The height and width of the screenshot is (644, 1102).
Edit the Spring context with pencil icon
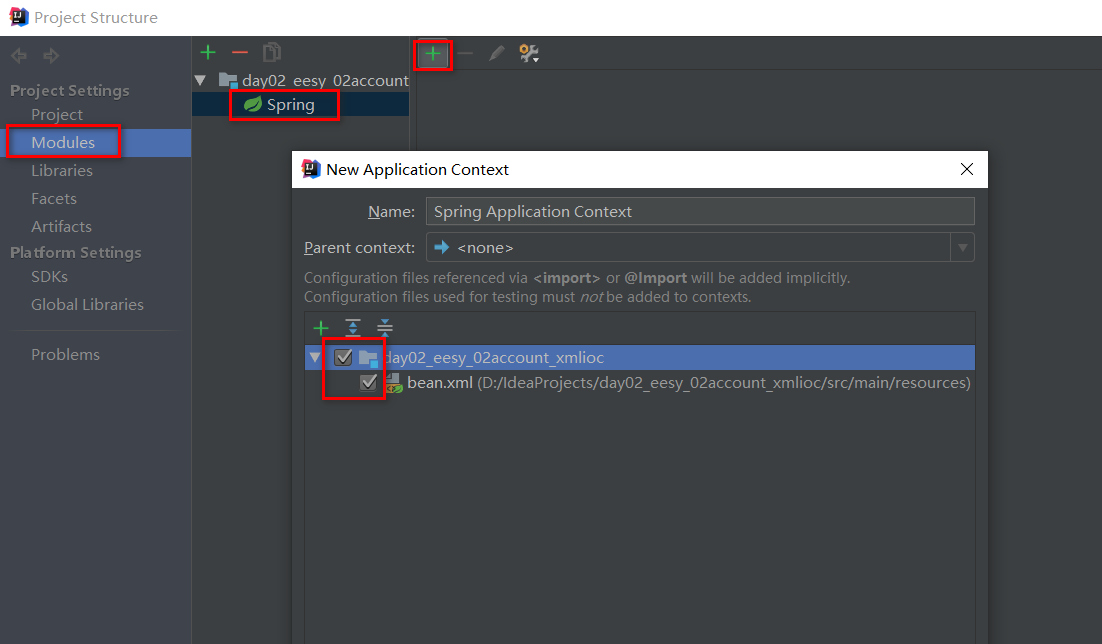pyautogui.click(x=497, y=53)
